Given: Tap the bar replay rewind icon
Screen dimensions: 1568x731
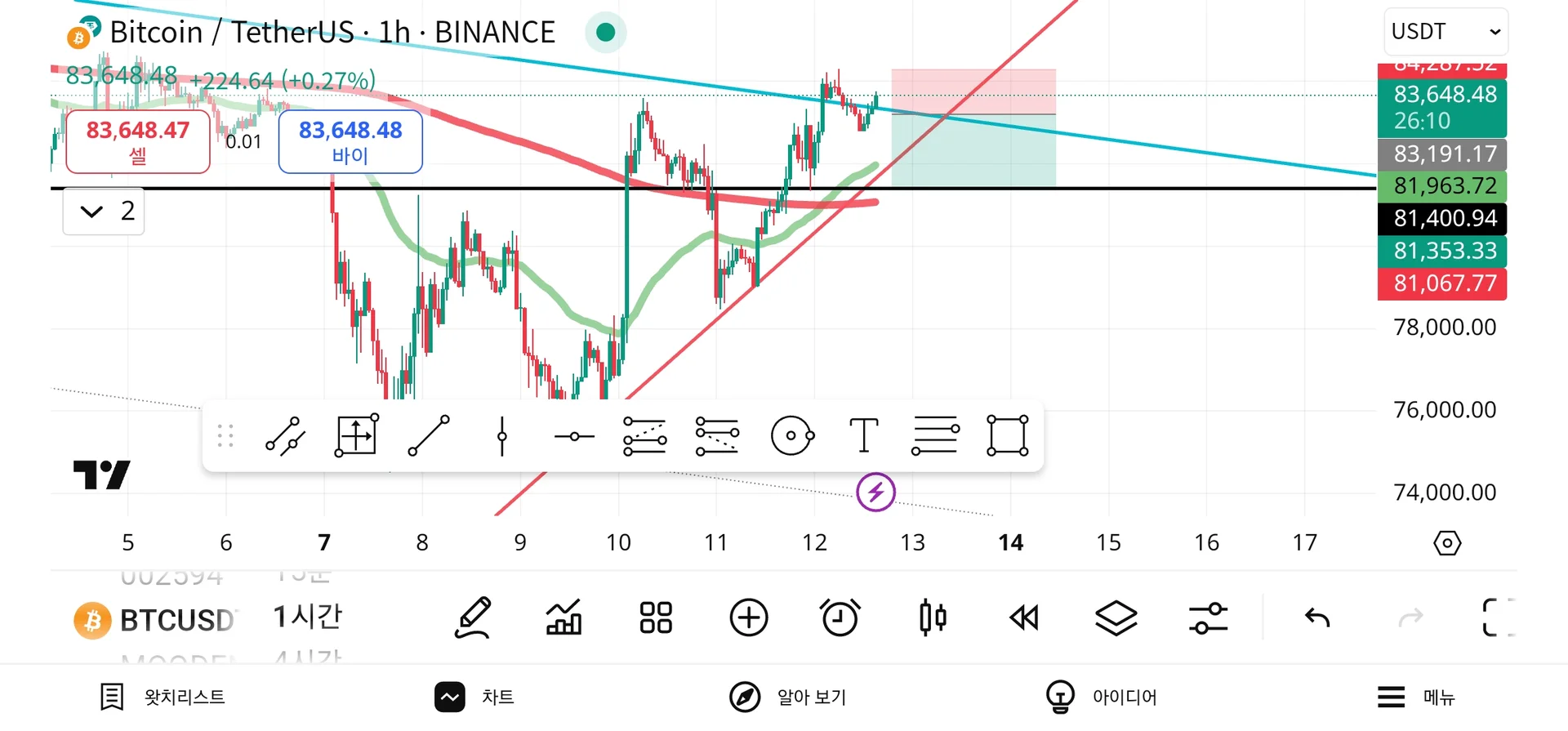Looking at the screenshot, I should 1024,617.
